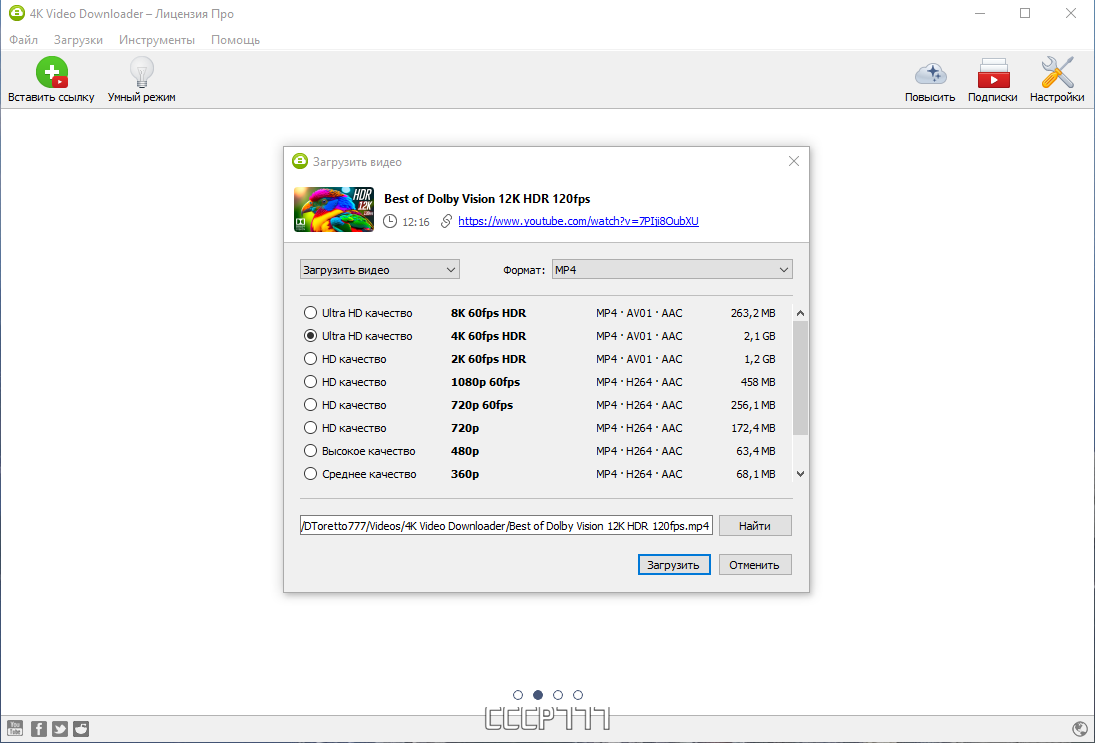This screenshot has height=743, width=1095.
Task: Click quality list scroll down arrow
Action: click(x=800, y=473)
